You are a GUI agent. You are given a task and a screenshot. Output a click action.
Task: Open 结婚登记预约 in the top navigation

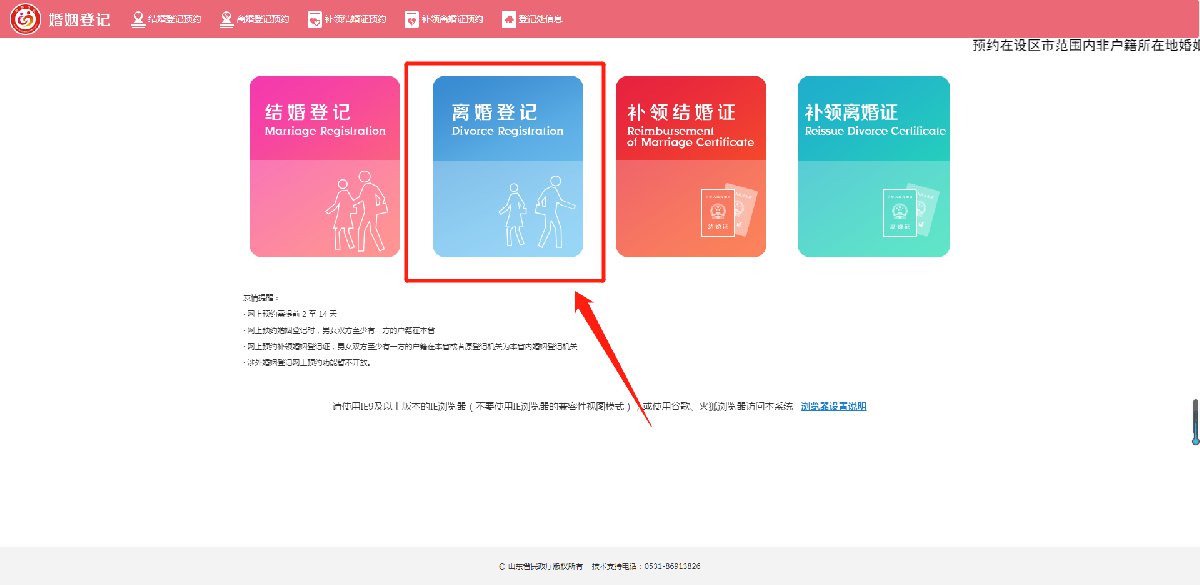(166, 19)
